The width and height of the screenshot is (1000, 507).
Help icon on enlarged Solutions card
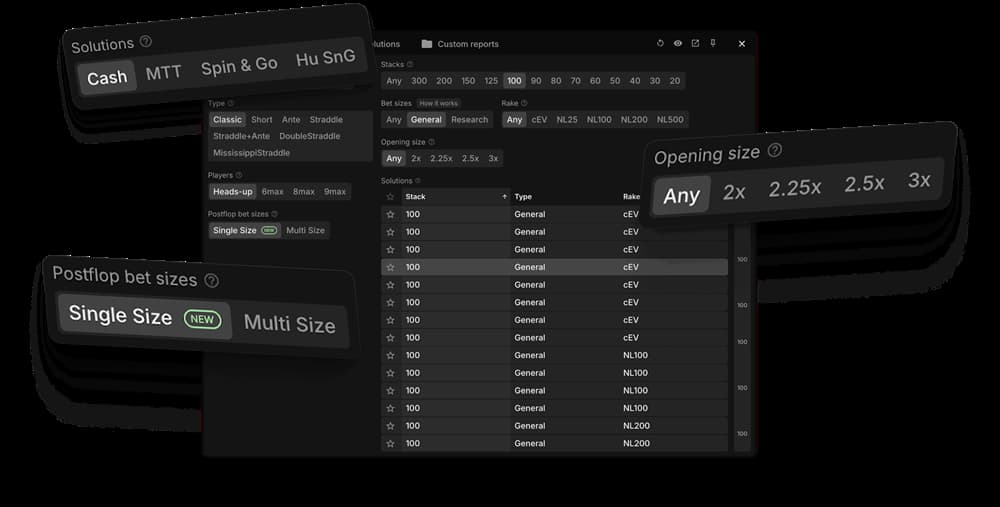click(146, 41)
